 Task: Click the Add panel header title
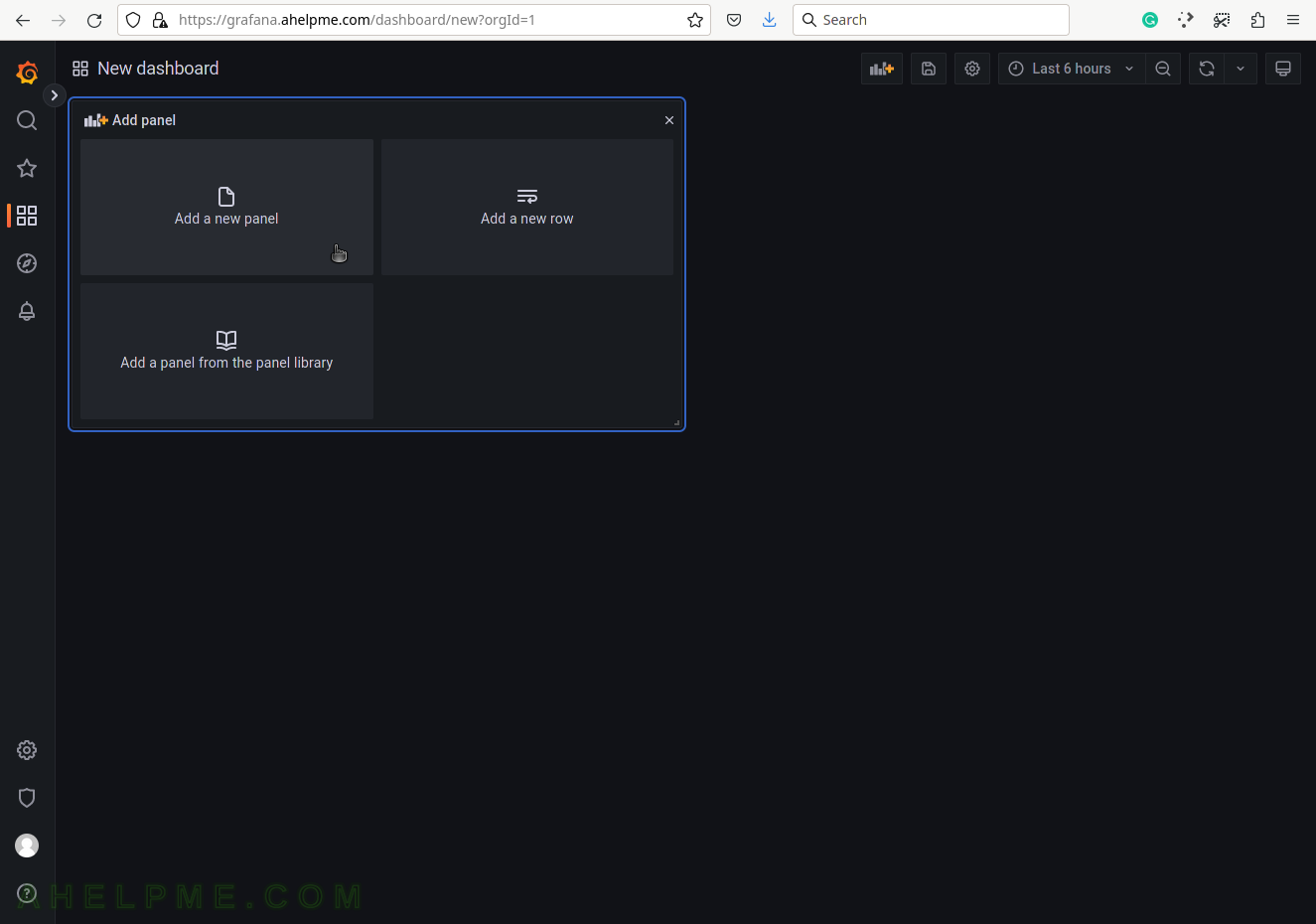click(x=144, y=120)
